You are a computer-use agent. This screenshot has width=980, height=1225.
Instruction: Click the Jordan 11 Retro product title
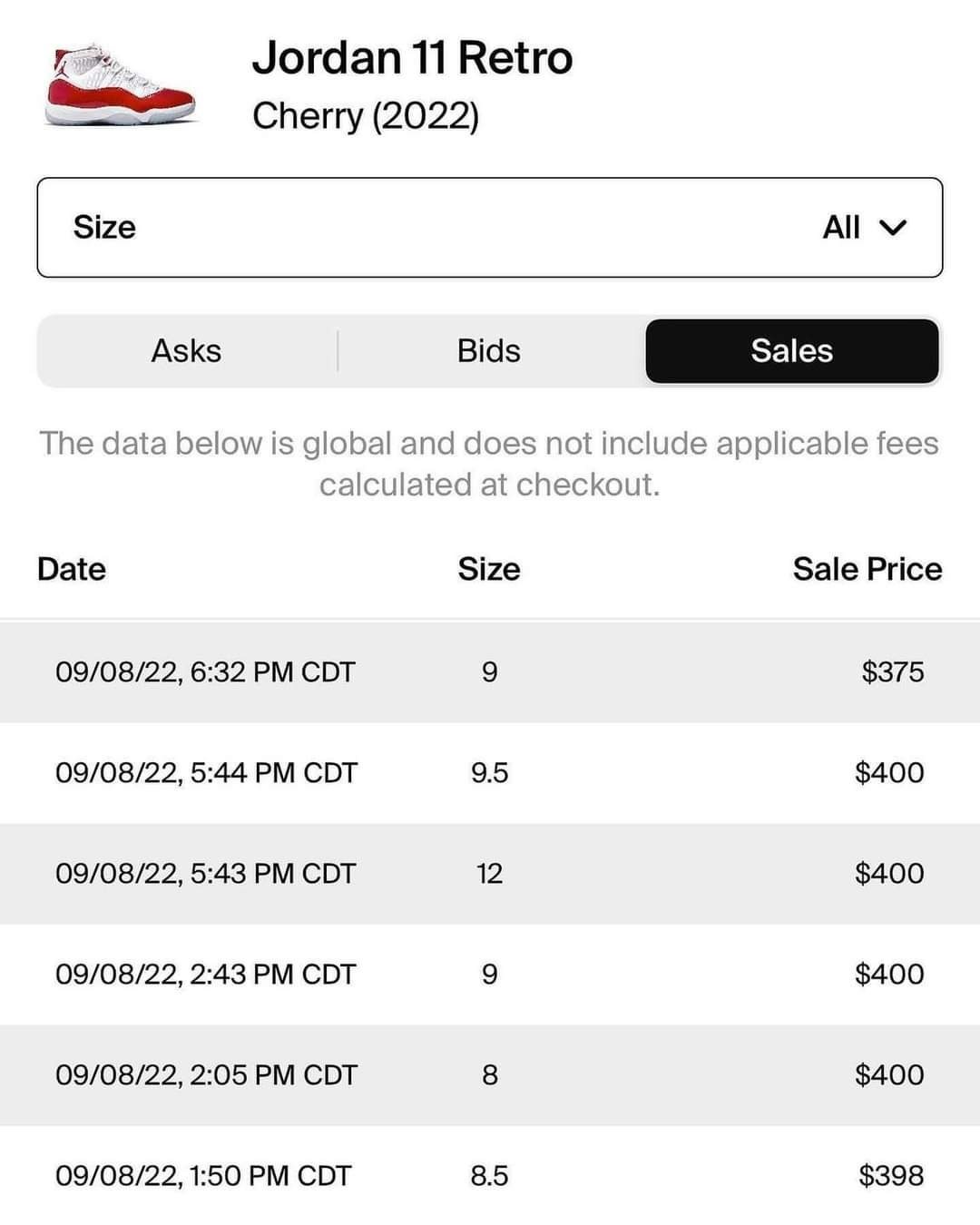click(412, 58)
